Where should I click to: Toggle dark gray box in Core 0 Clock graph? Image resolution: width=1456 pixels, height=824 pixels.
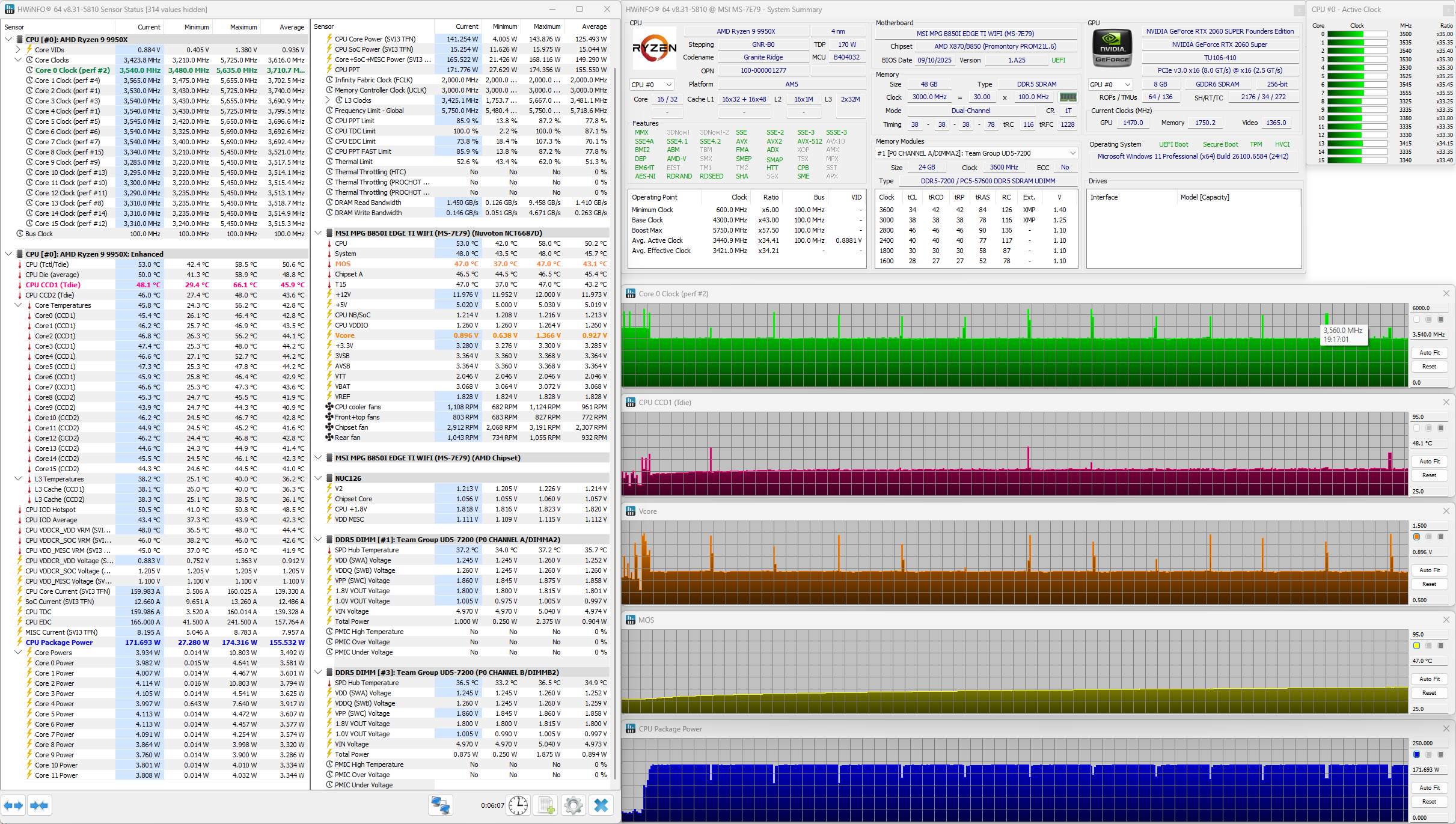tap(1440, 319)
